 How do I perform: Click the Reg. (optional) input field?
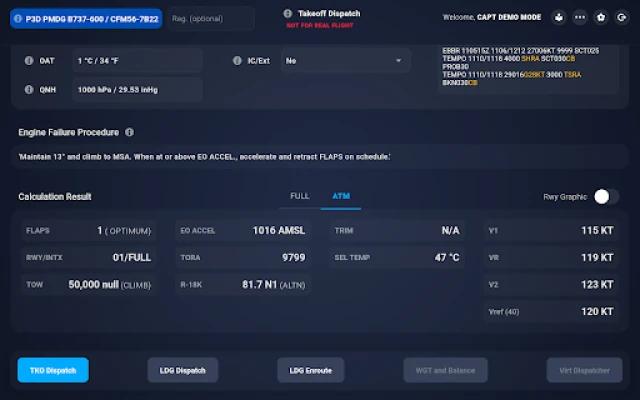point(211,17)
